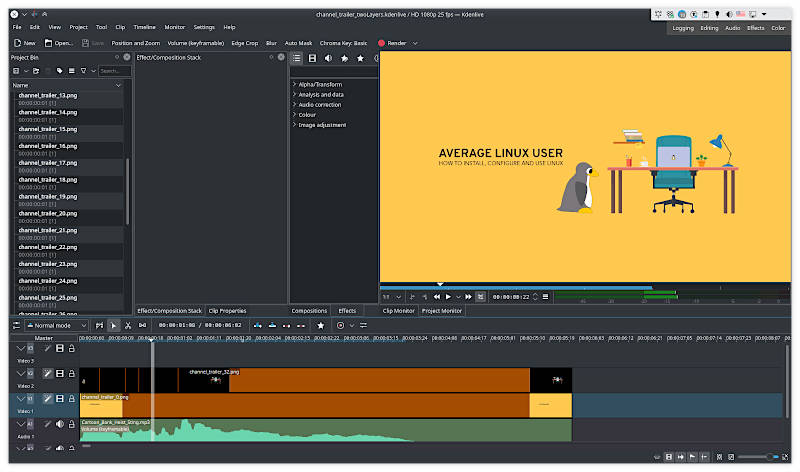Click the Open... button
The width and height of the screenshot is (800, 472).
click(x=58, y=43)
